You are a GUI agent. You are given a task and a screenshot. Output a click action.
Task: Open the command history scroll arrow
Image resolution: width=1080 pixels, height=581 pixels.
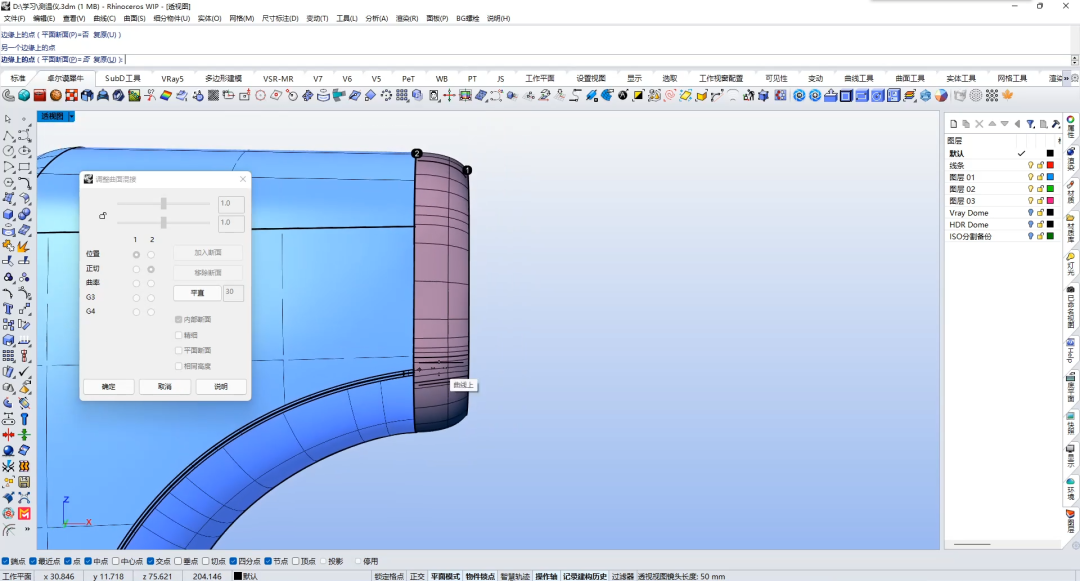pyautogui.click(x=1074, y=60)
